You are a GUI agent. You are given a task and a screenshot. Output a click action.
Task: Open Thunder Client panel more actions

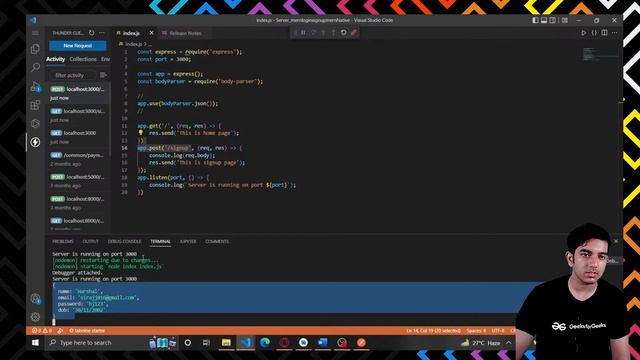click(x=102, y=33)
